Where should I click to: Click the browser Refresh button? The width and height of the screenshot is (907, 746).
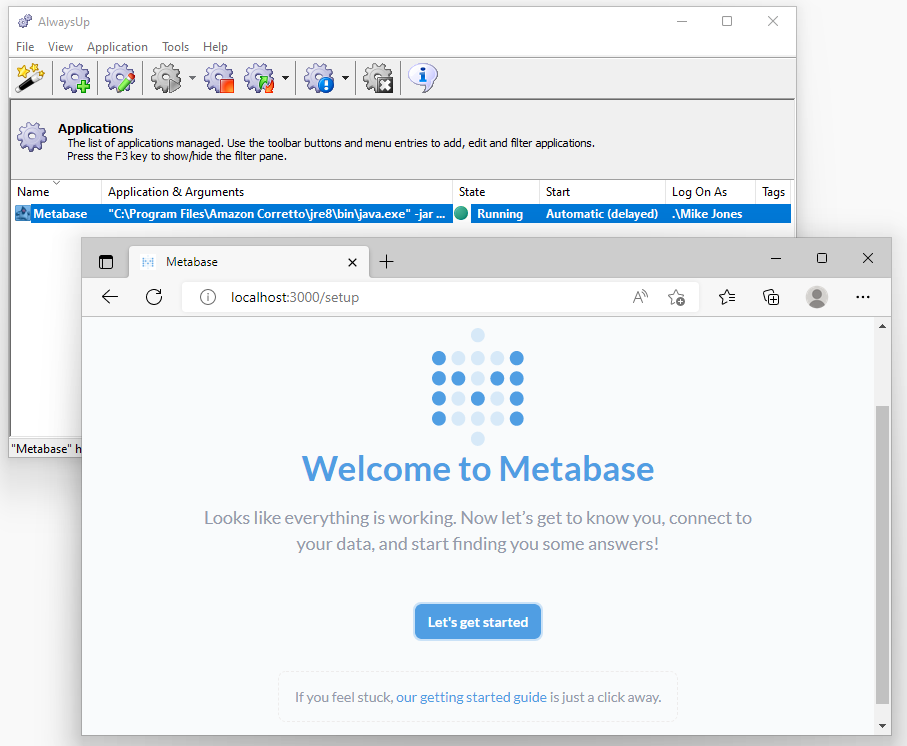pos(154,297)
